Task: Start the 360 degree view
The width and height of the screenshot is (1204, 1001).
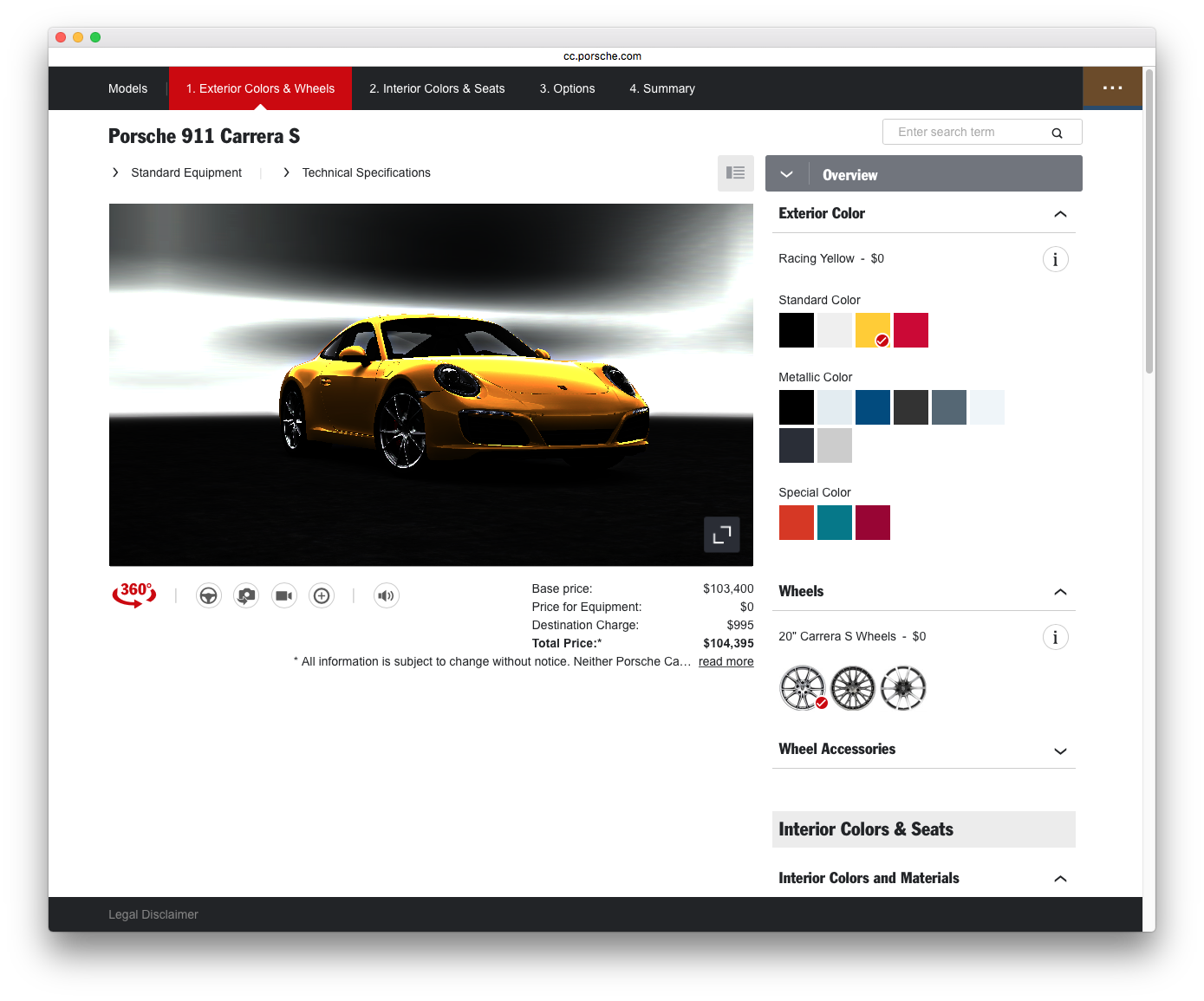Action: click(x=134, y=595)
